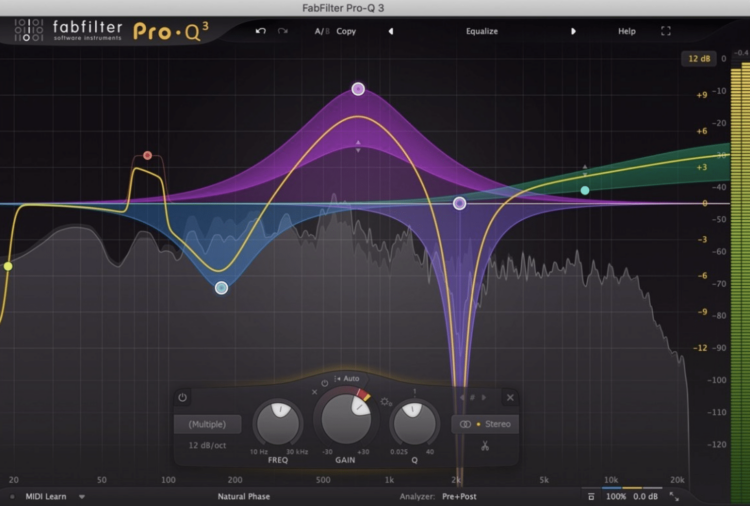Select the pink bell band node at peak

click(358, 89)
